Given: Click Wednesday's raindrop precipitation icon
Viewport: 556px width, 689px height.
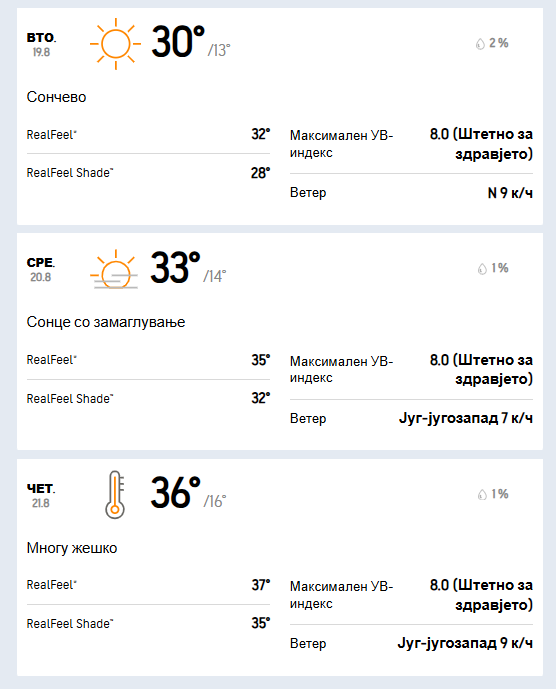Looking at the screenshot, I should point(482,268).
